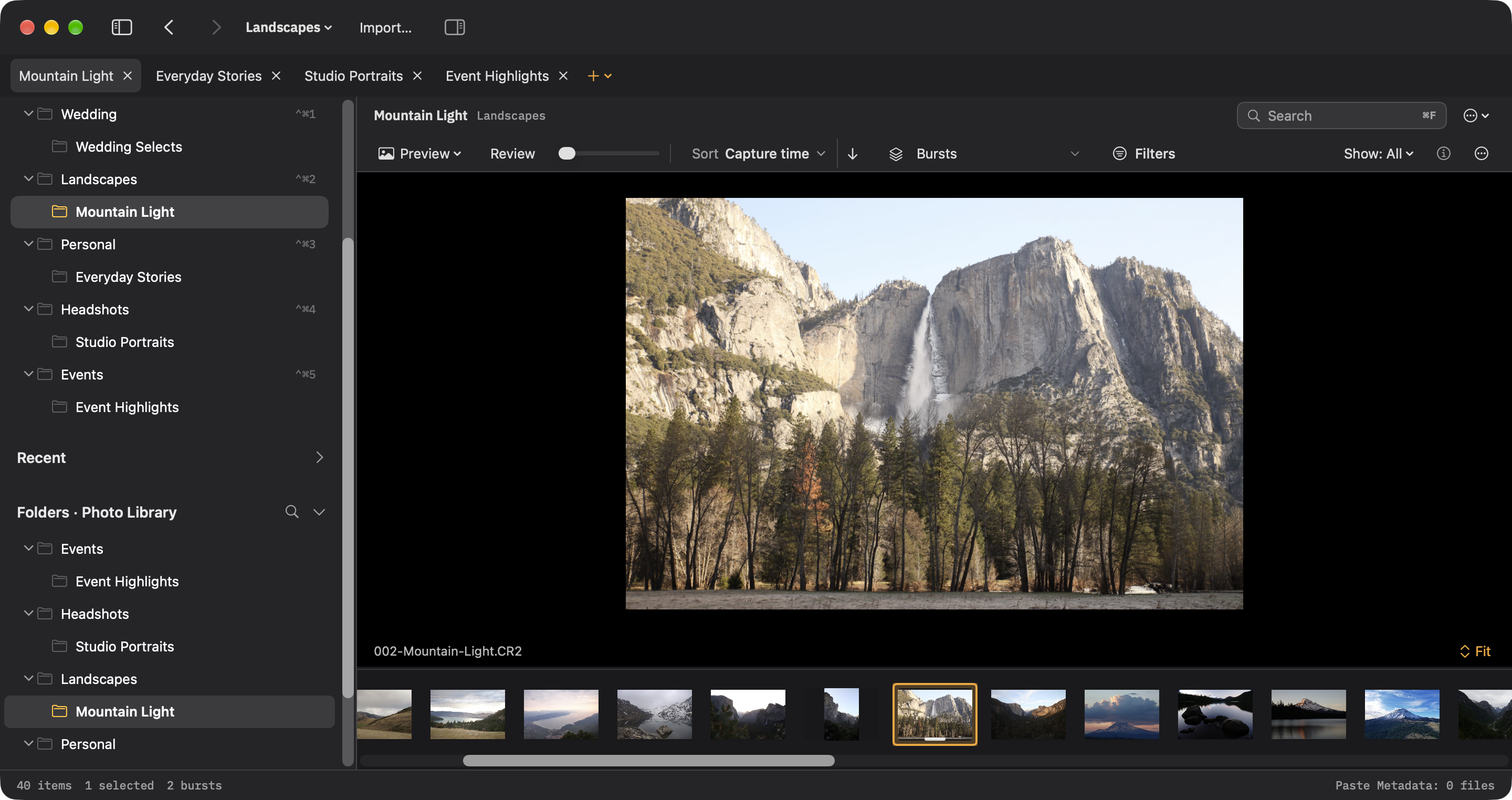The width and height of the screenshot is (1512, 800).
Task: Collapse the Wedding group in favorites
Action: (28, 113)
